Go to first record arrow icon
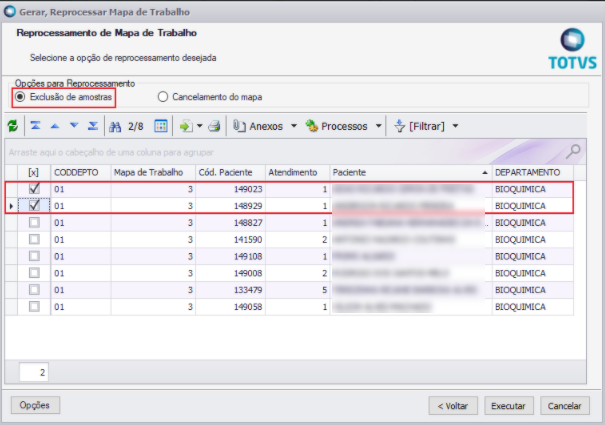This screenshot has width=605, height=425. [35, 126]
